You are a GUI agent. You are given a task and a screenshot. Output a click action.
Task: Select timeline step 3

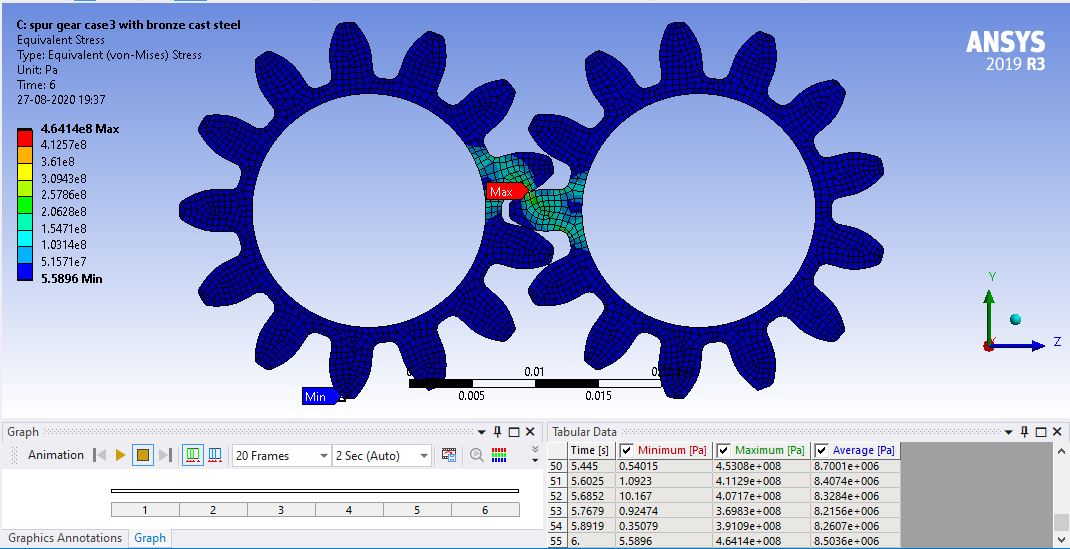pyautogui.click(x=281, y=510)
